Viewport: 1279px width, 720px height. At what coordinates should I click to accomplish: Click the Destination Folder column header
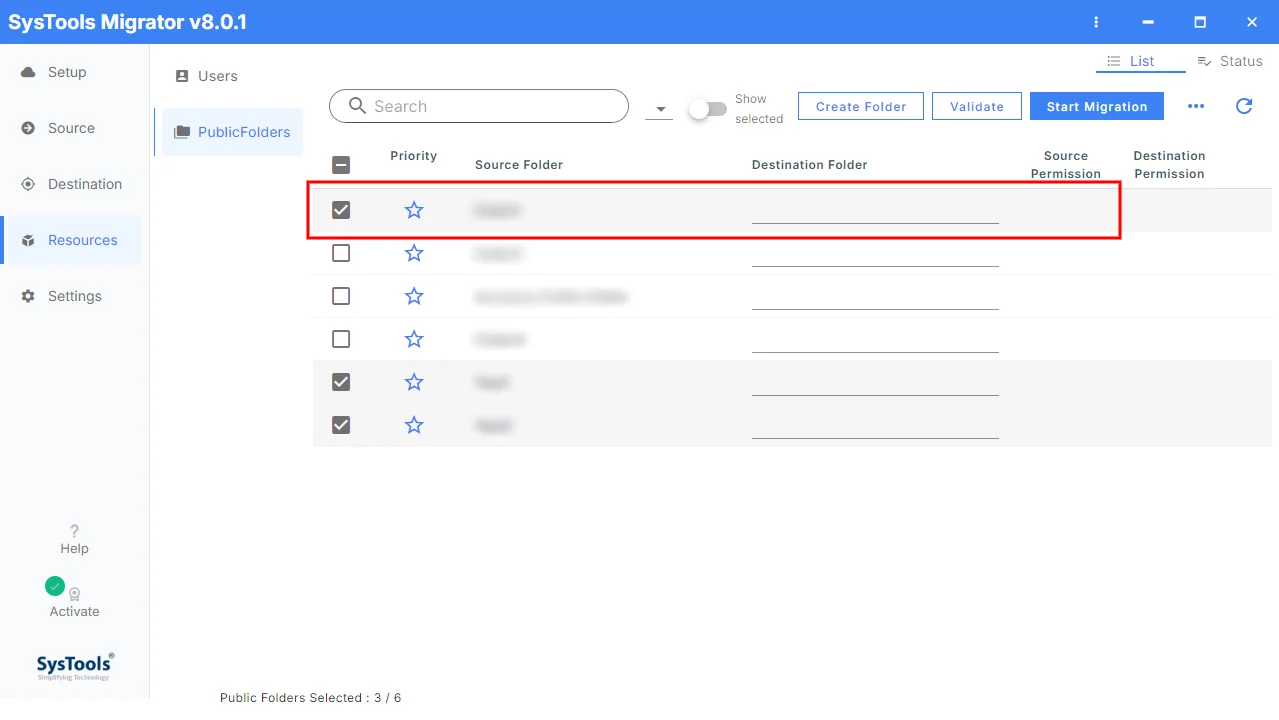(810, 165)
